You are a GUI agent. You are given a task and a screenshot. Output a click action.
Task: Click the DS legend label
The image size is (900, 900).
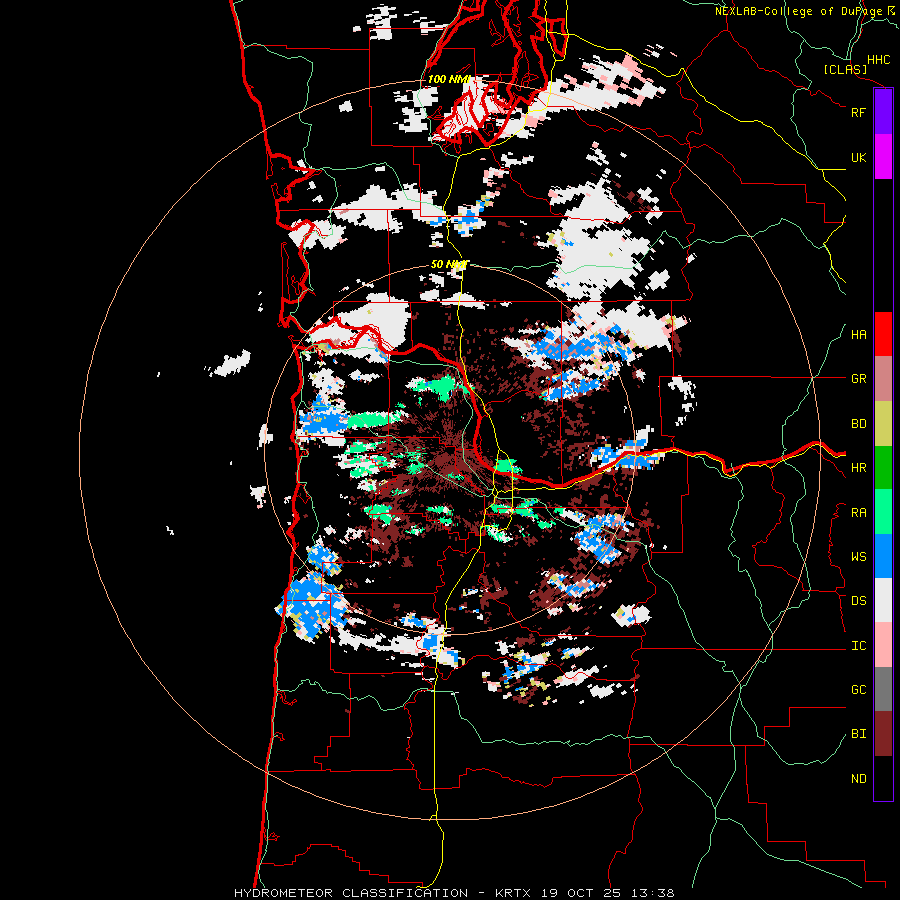pos(858,601)
